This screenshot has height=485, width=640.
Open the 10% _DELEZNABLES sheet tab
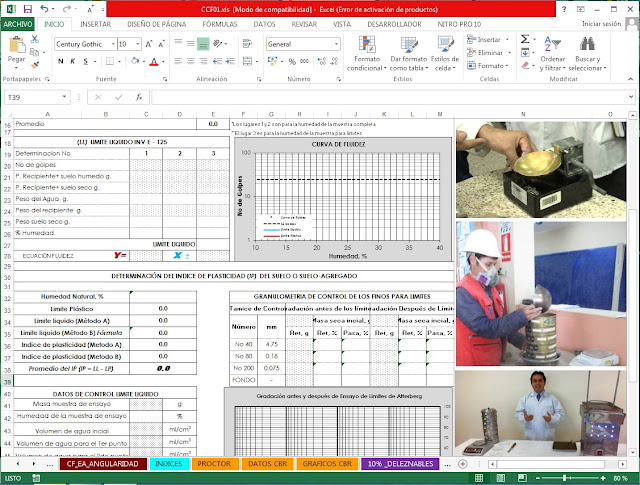[400, 464]
